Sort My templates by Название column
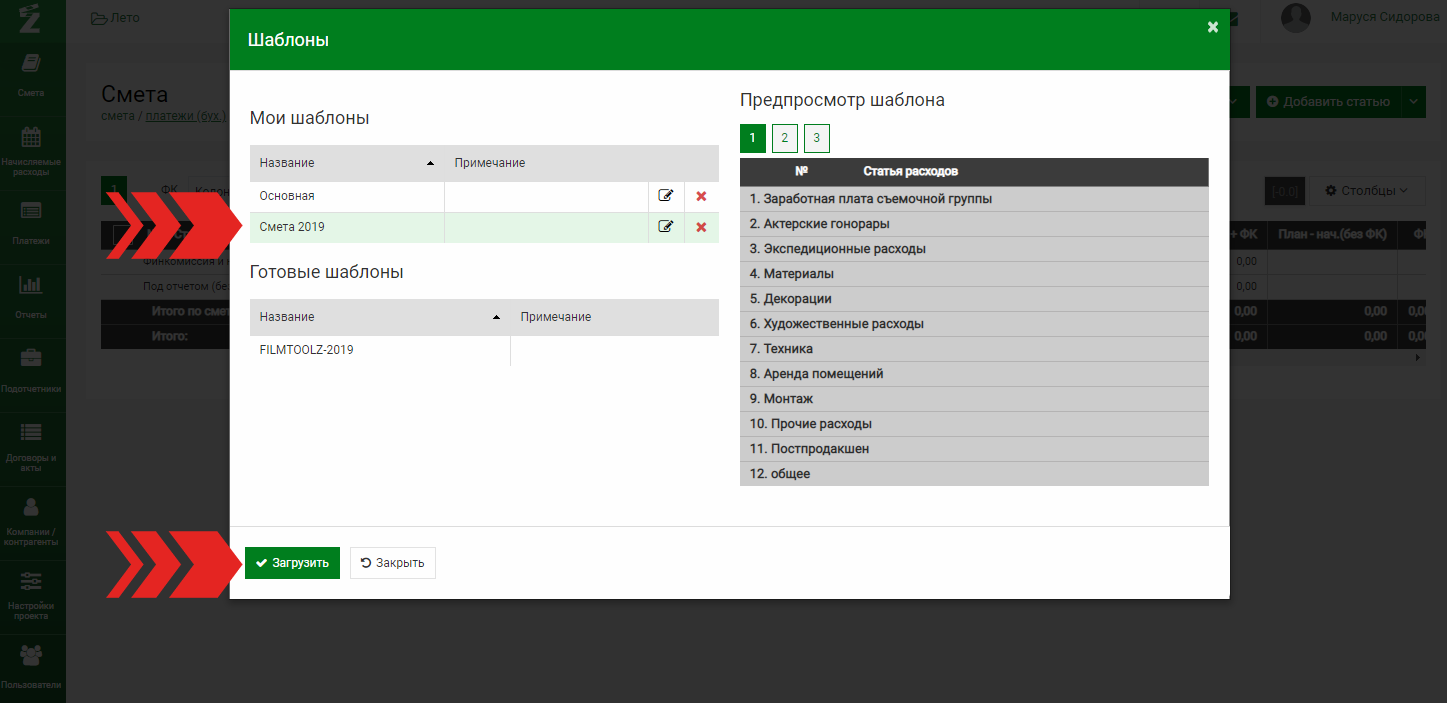The width and height of the screenshot is (1447, 703). point(346,163)
